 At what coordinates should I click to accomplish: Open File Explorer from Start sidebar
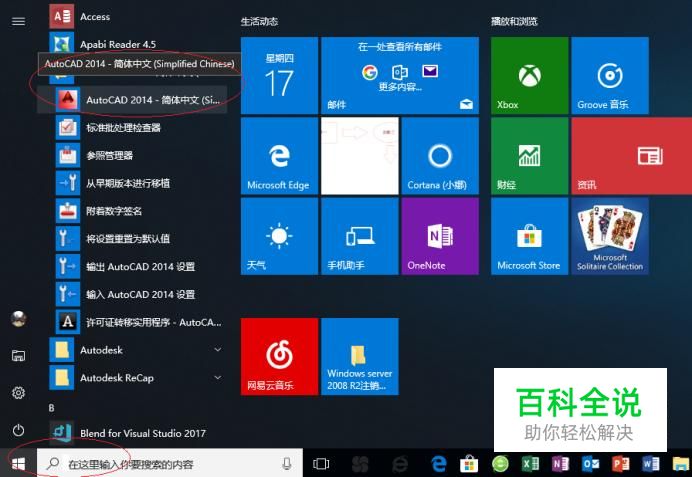tap(18, 356)
